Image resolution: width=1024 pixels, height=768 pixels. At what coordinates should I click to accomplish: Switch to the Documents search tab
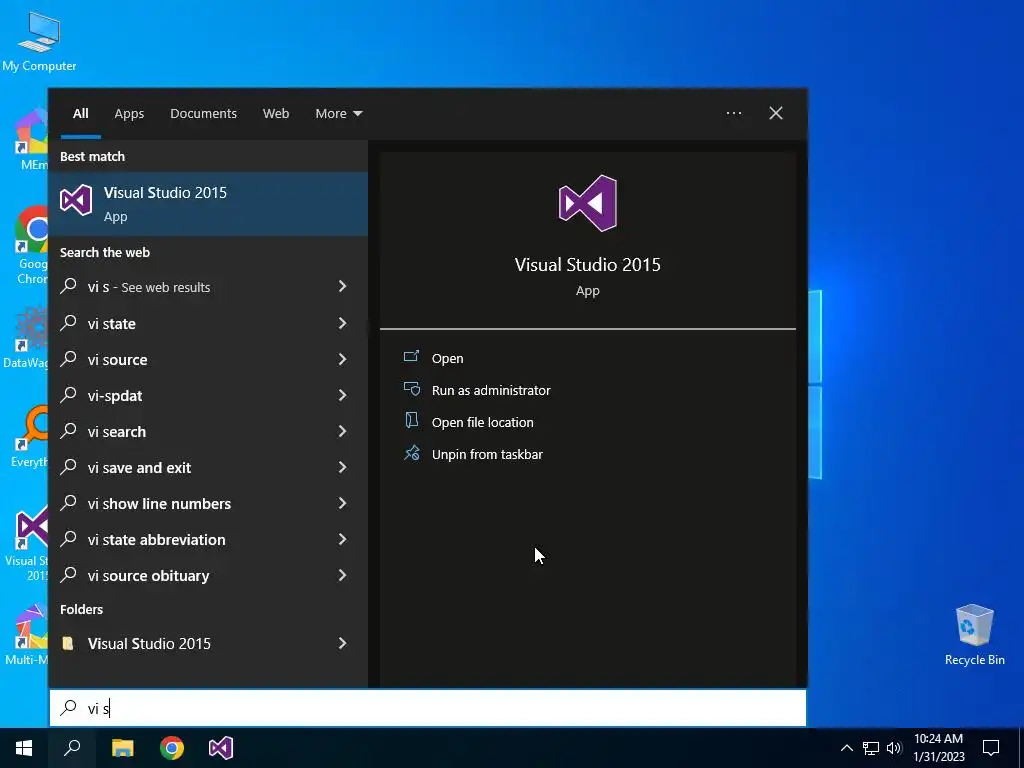point(203,113)
